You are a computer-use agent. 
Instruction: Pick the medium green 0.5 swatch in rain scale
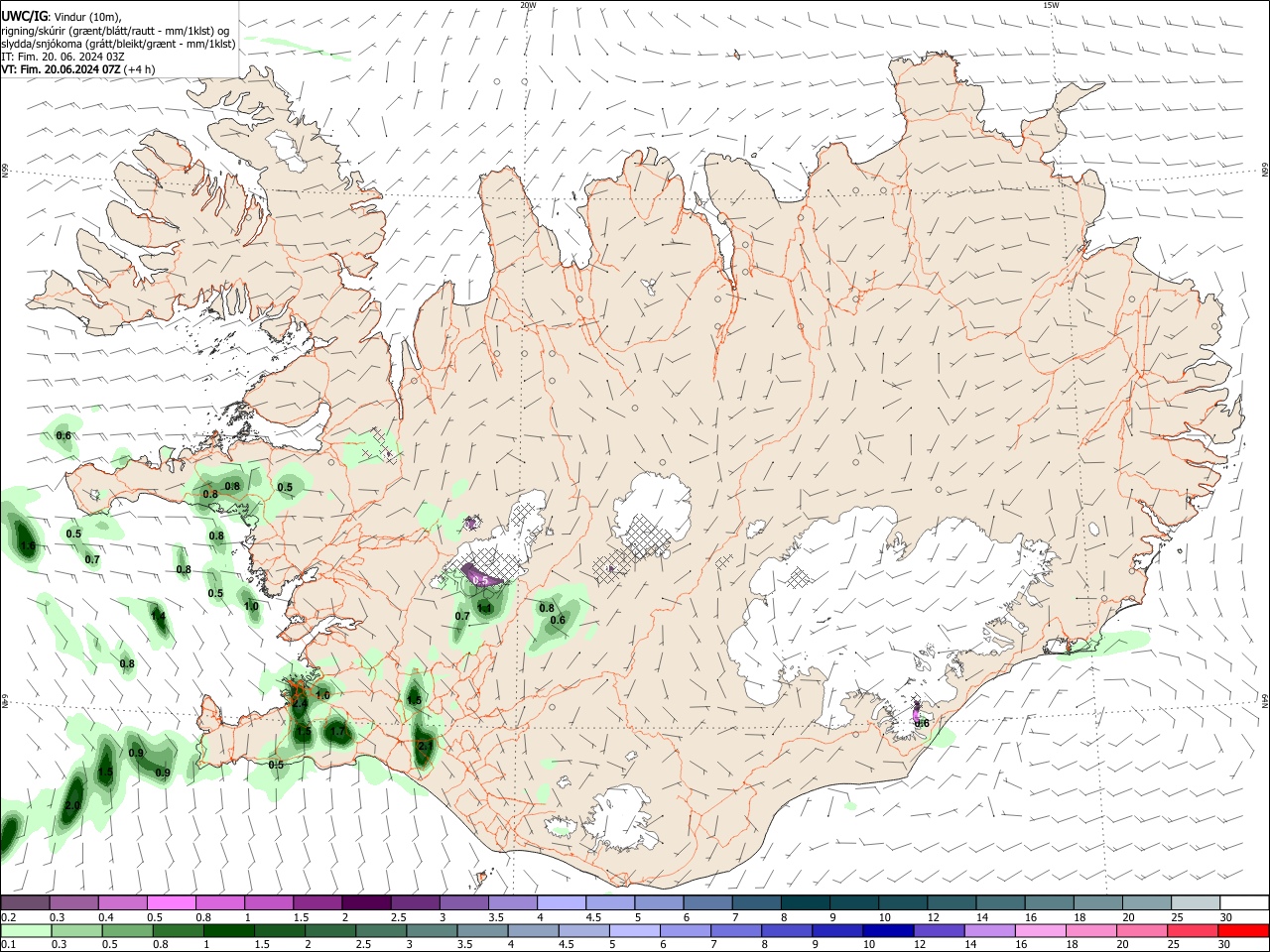(x=127, y=931)
